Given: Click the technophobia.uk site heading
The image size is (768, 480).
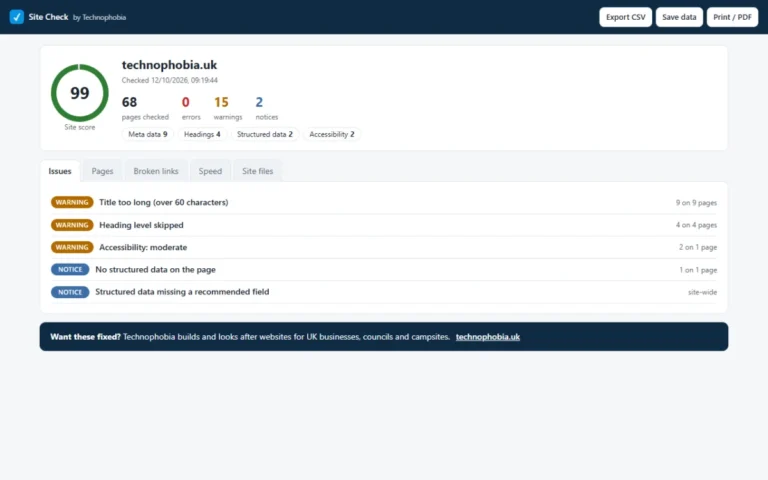Looking at the screenshot, I should 169,65.
